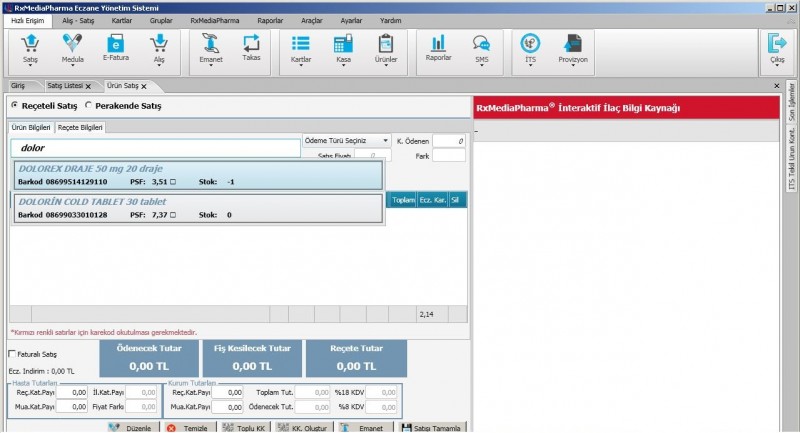Open the Kasa calculator icon
The image size is (800, 433).
(343, 45)
